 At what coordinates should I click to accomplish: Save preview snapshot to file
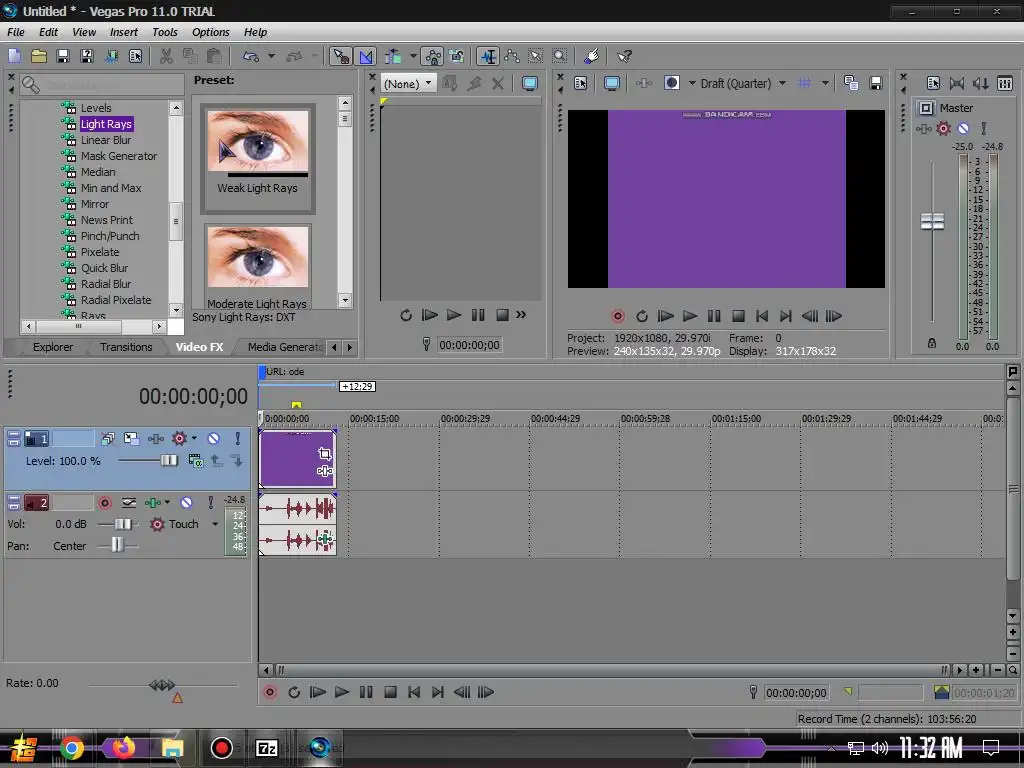[x=876, y=83]
